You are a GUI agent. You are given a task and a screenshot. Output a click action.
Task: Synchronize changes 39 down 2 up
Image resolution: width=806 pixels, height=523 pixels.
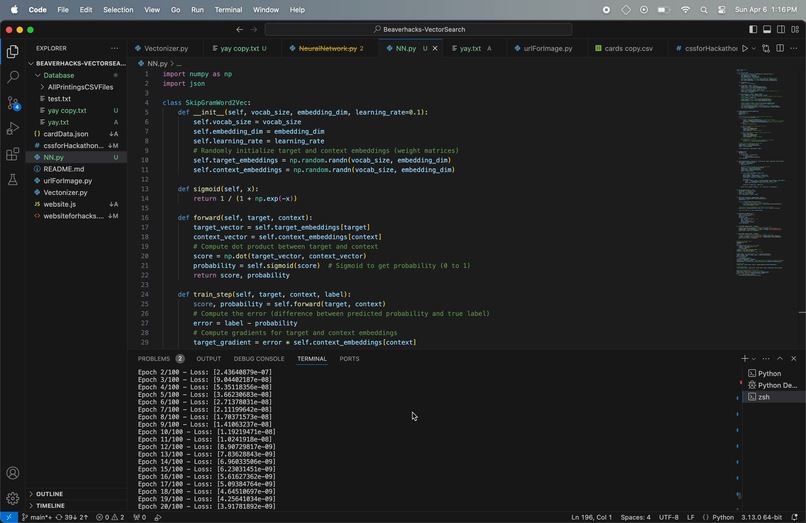(72, 517)
